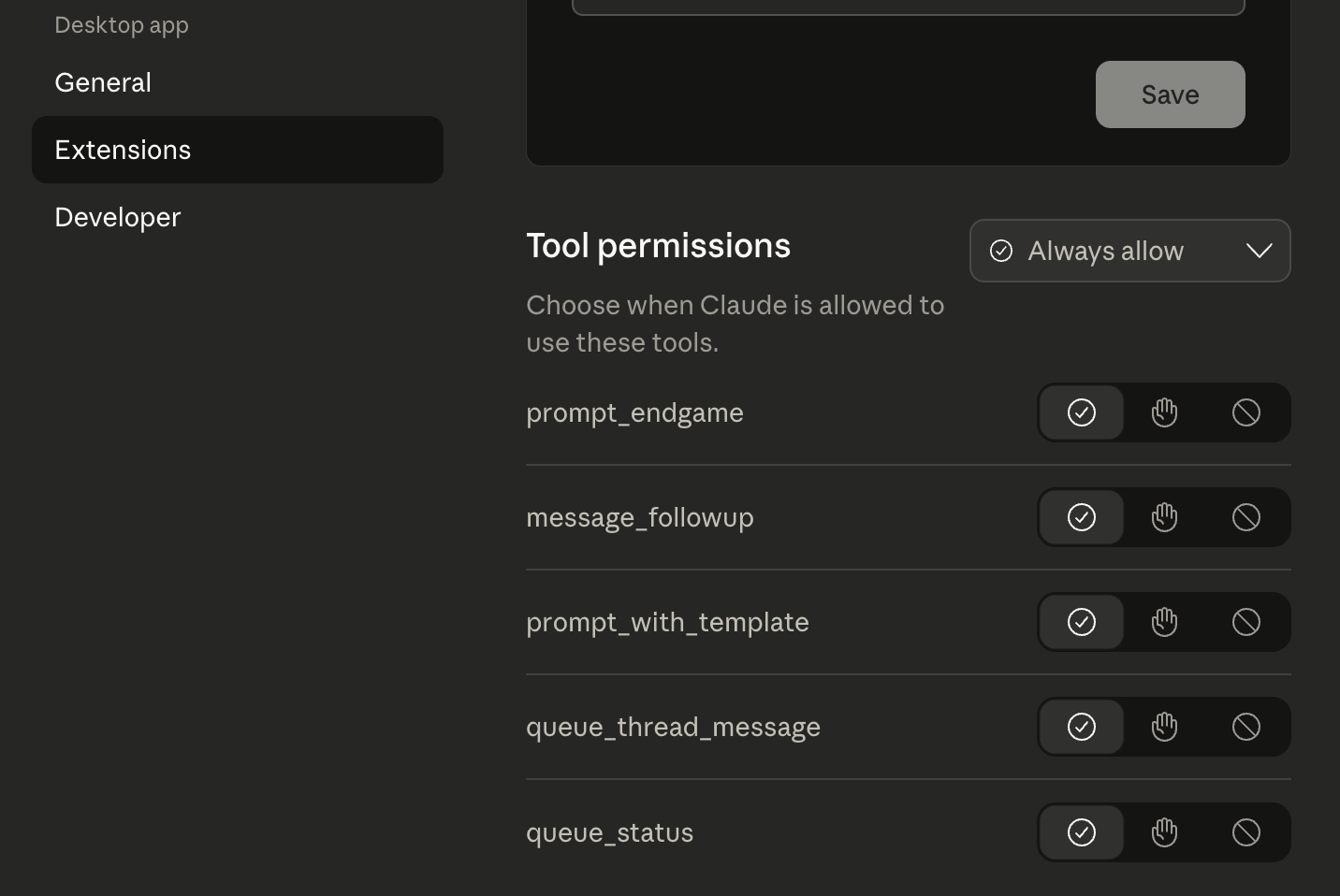Set message_followup to needs-approval hand icon

(x=1164, y=517)
